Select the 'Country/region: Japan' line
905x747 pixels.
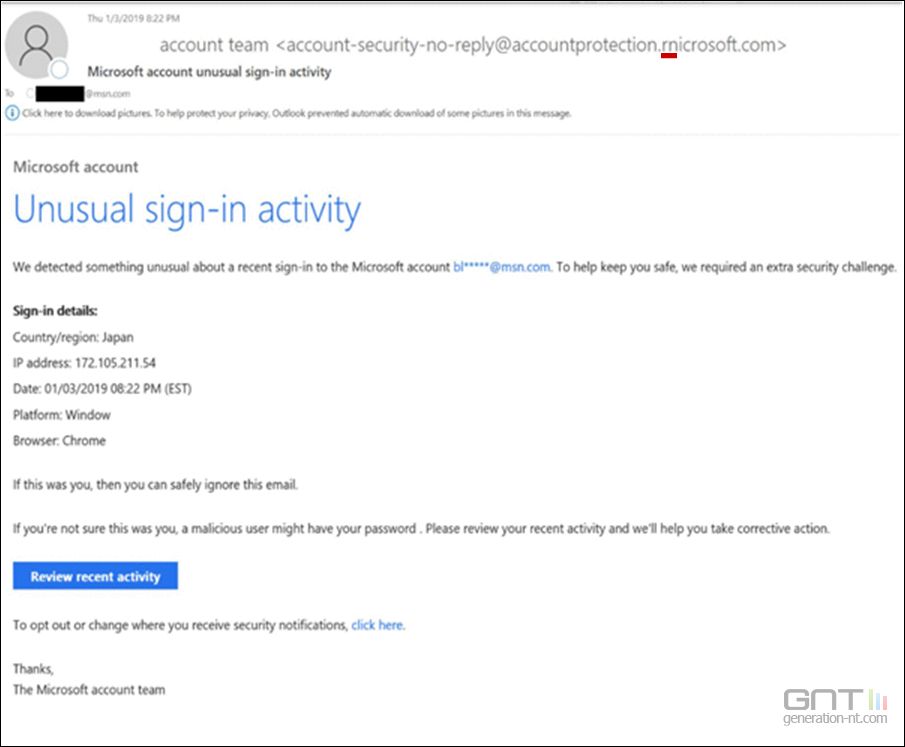tap(73, 337)
